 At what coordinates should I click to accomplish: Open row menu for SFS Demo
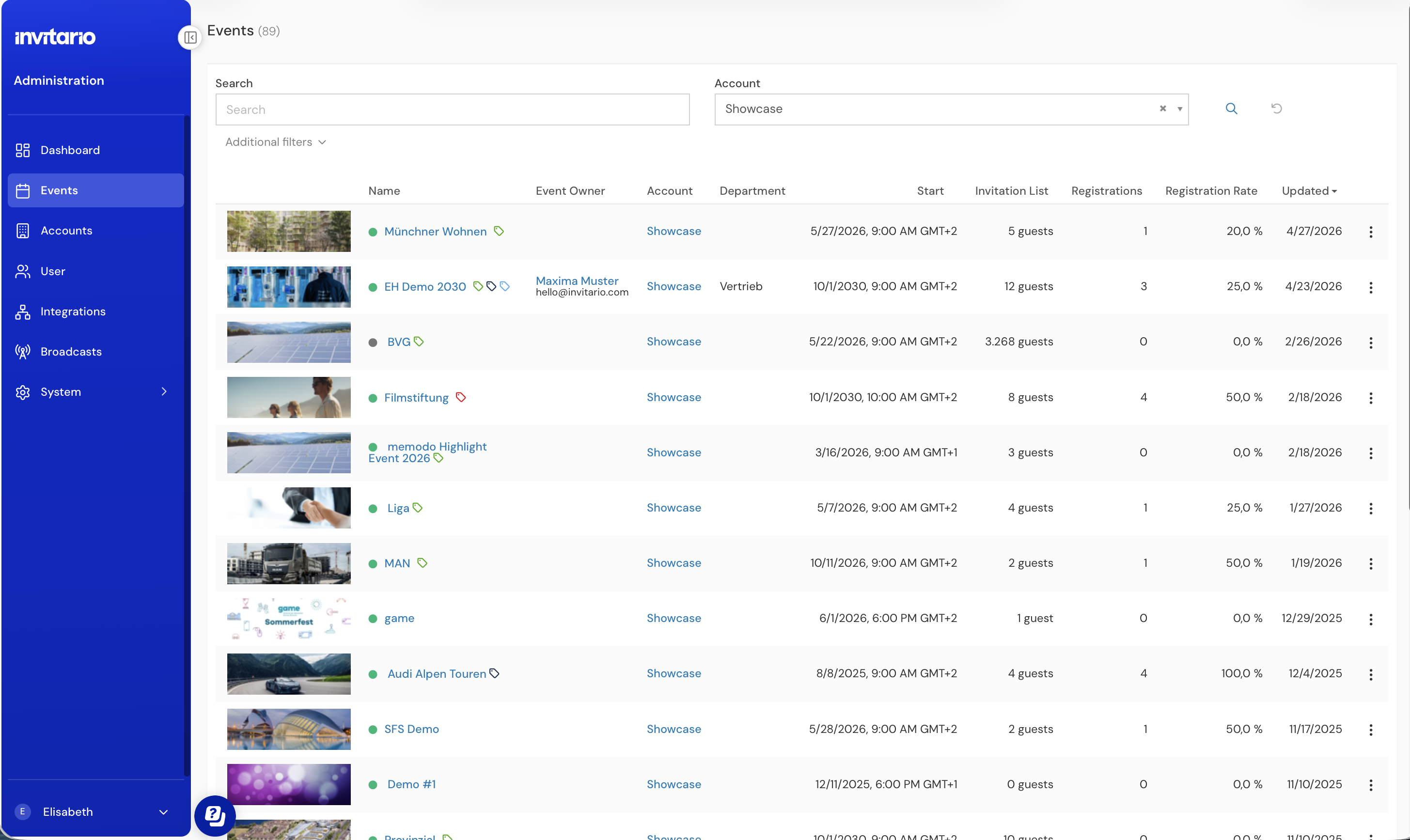(x=1371, y=730)
